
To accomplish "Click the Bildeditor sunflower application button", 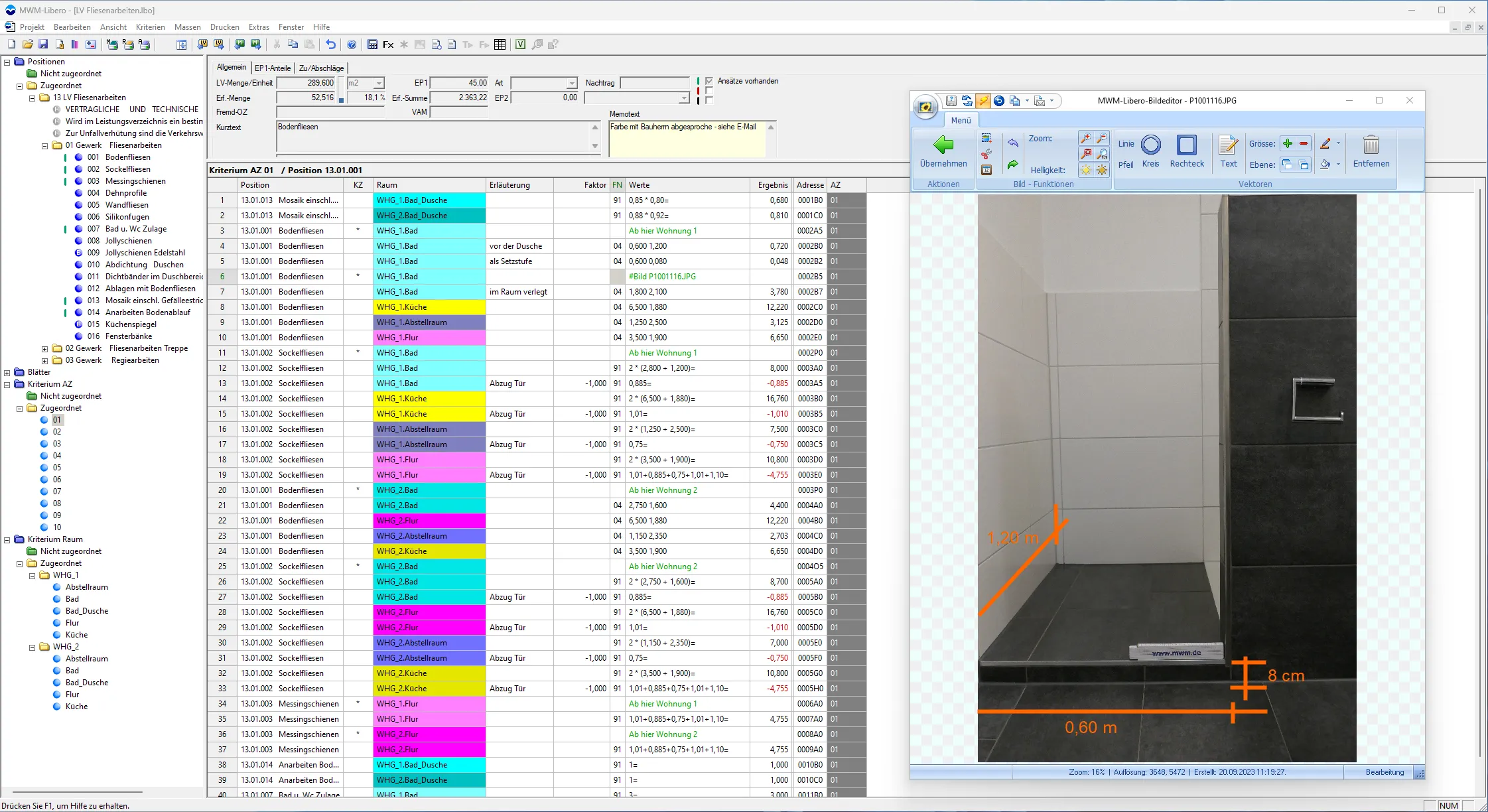I will [x=925, y=106].
